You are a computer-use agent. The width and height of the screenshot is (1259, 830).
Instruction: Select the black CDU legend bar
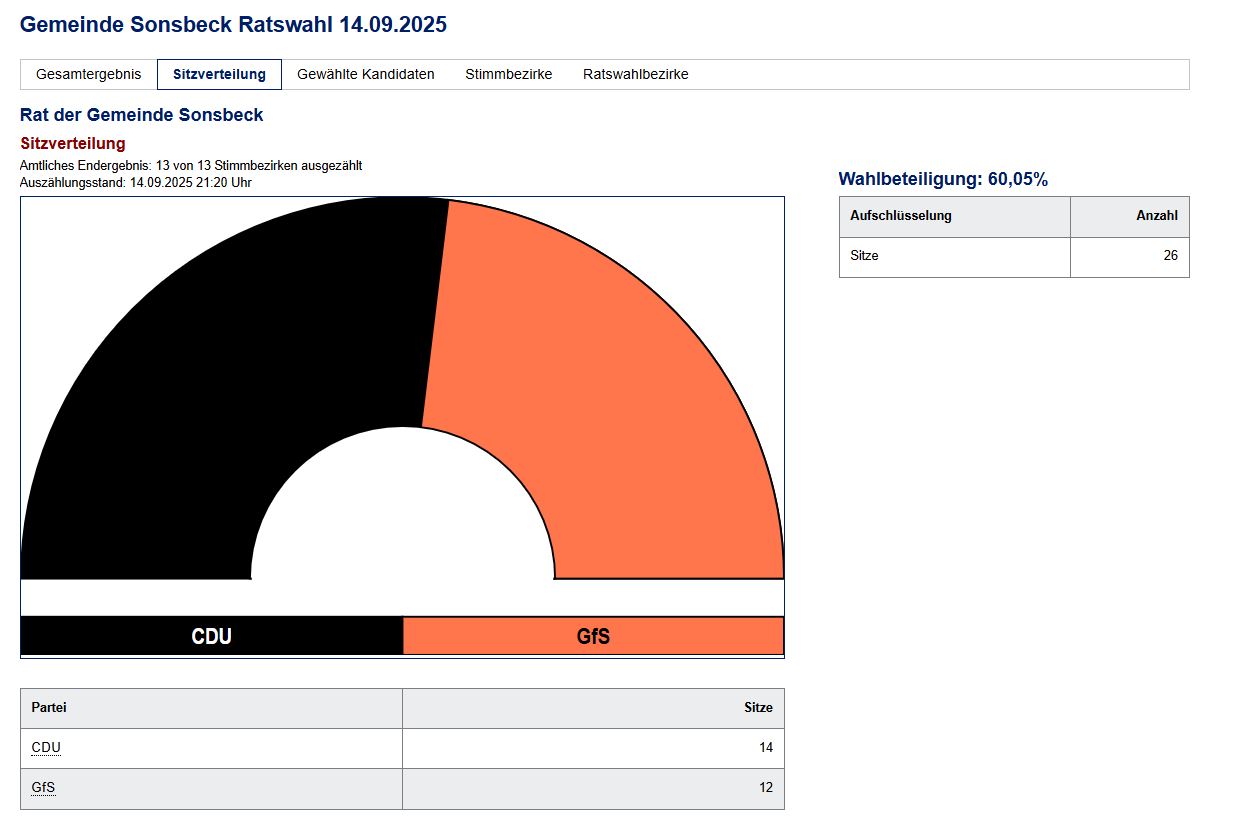tap(211, 636)
